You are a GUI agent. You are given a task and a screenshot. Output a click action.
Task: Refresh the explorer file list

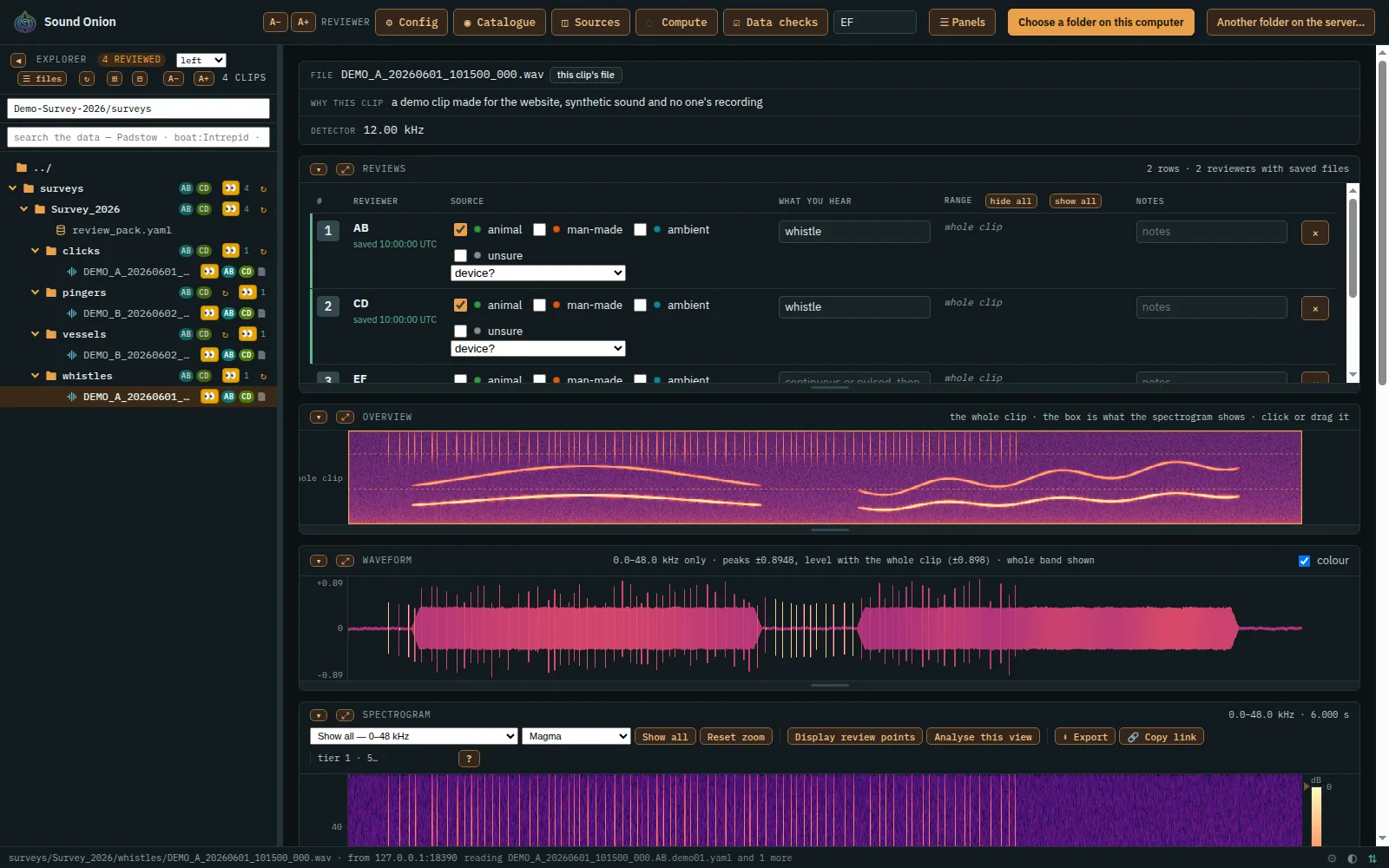tap(87, 78)
